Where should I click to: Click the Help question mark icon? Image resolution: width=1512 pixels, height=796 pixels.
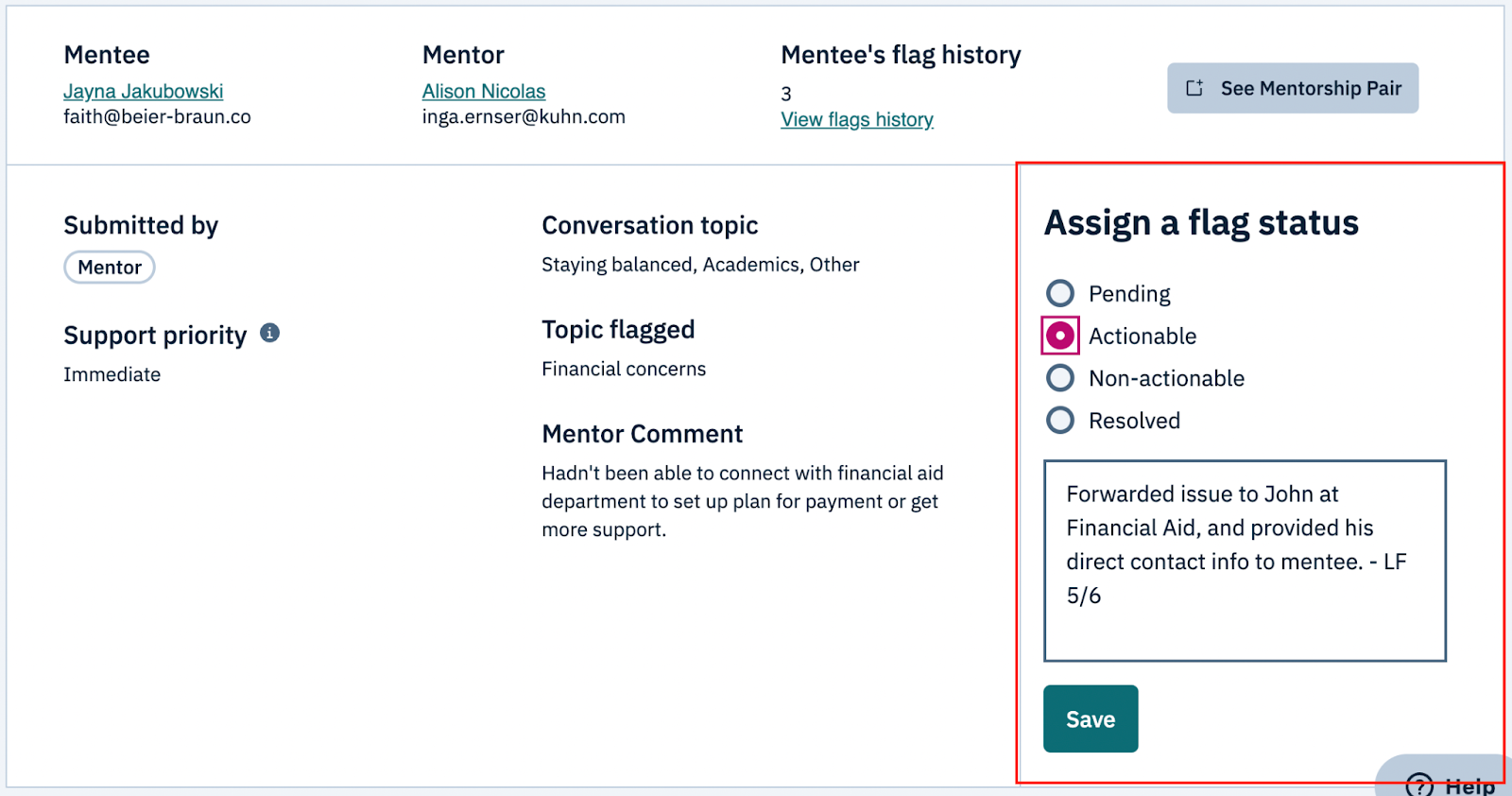(x=1419, y=785)
